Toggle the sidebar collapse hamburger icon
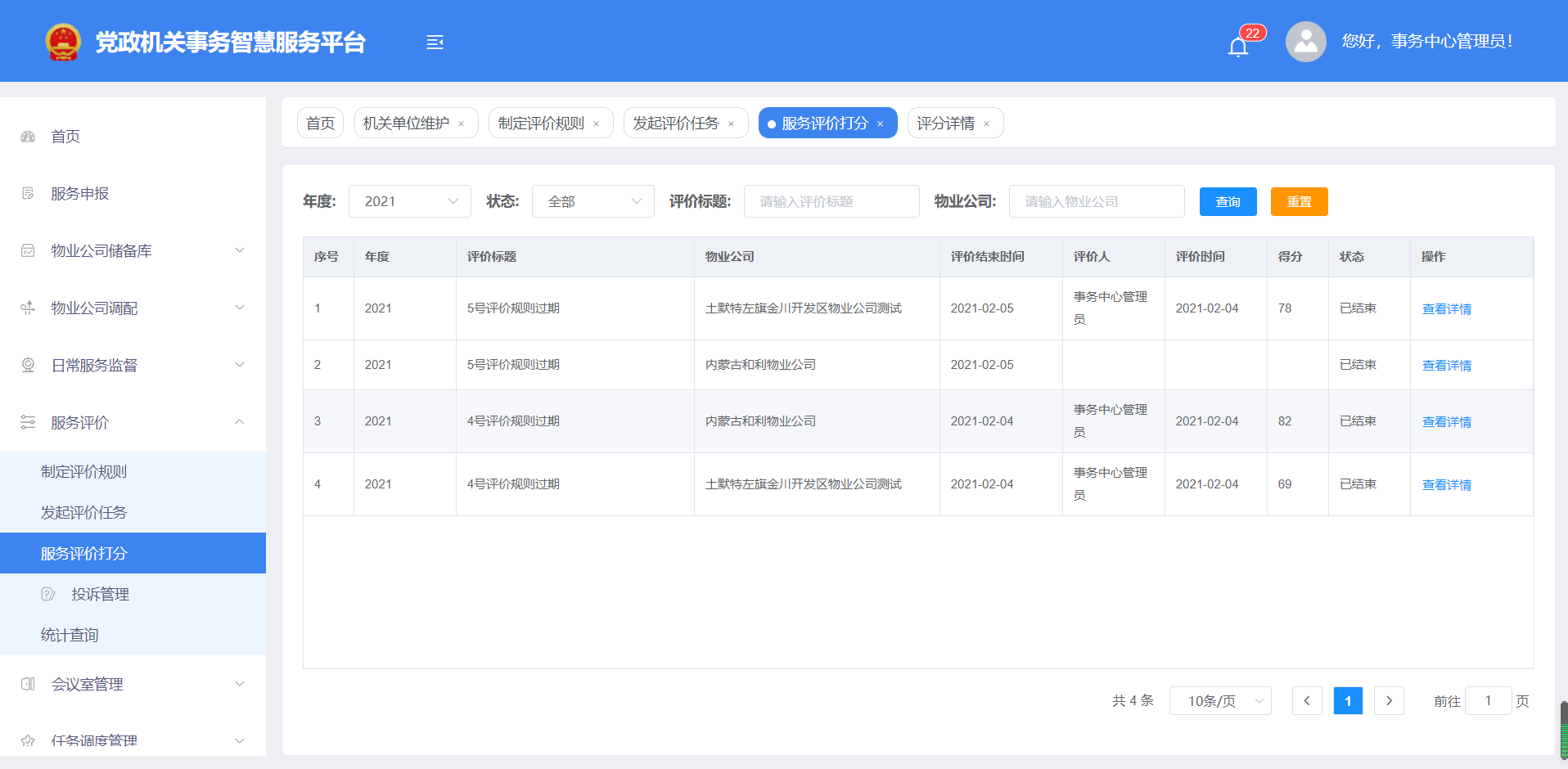 pyautogui.click(x=435, y=43)
